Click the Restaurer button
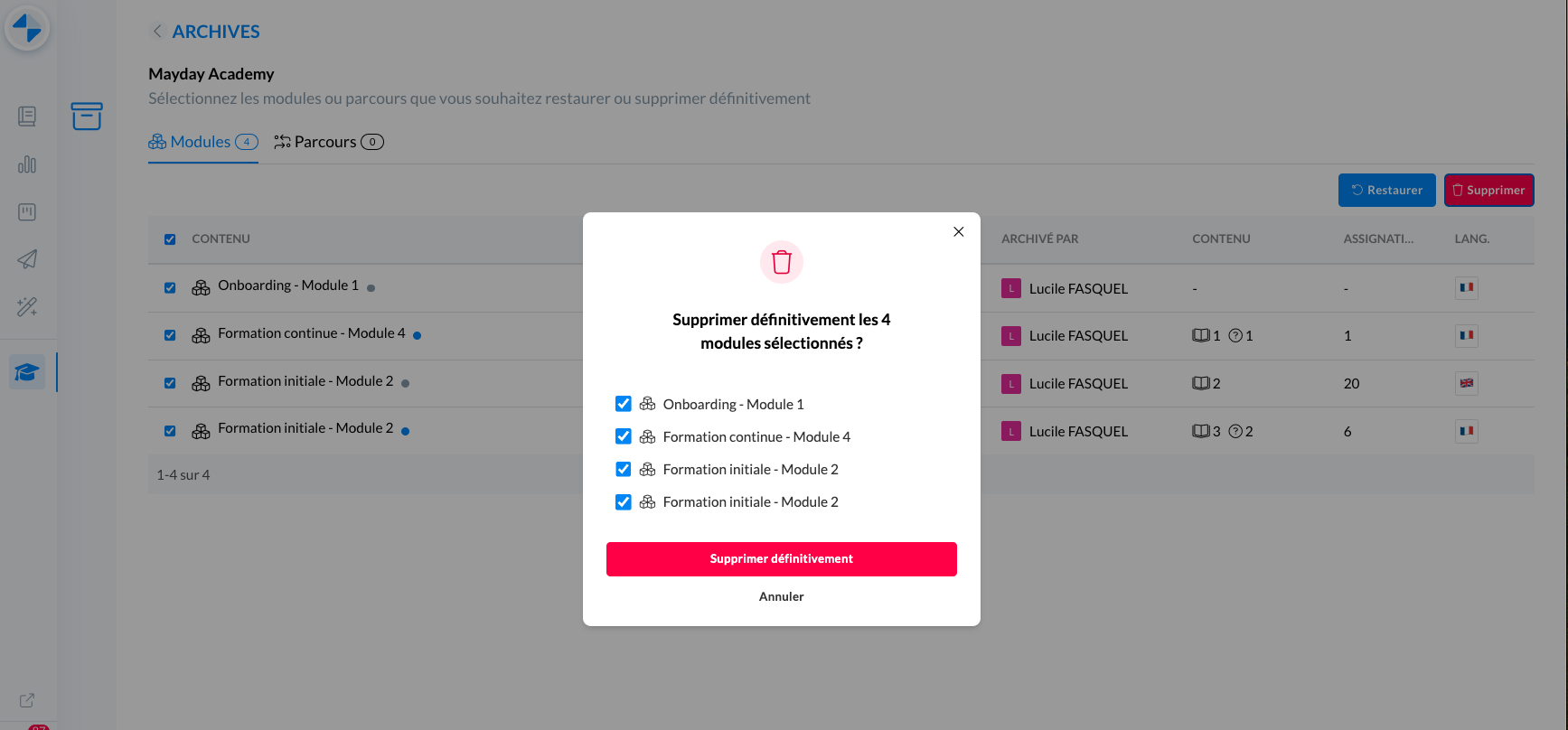 [1386, 191]
